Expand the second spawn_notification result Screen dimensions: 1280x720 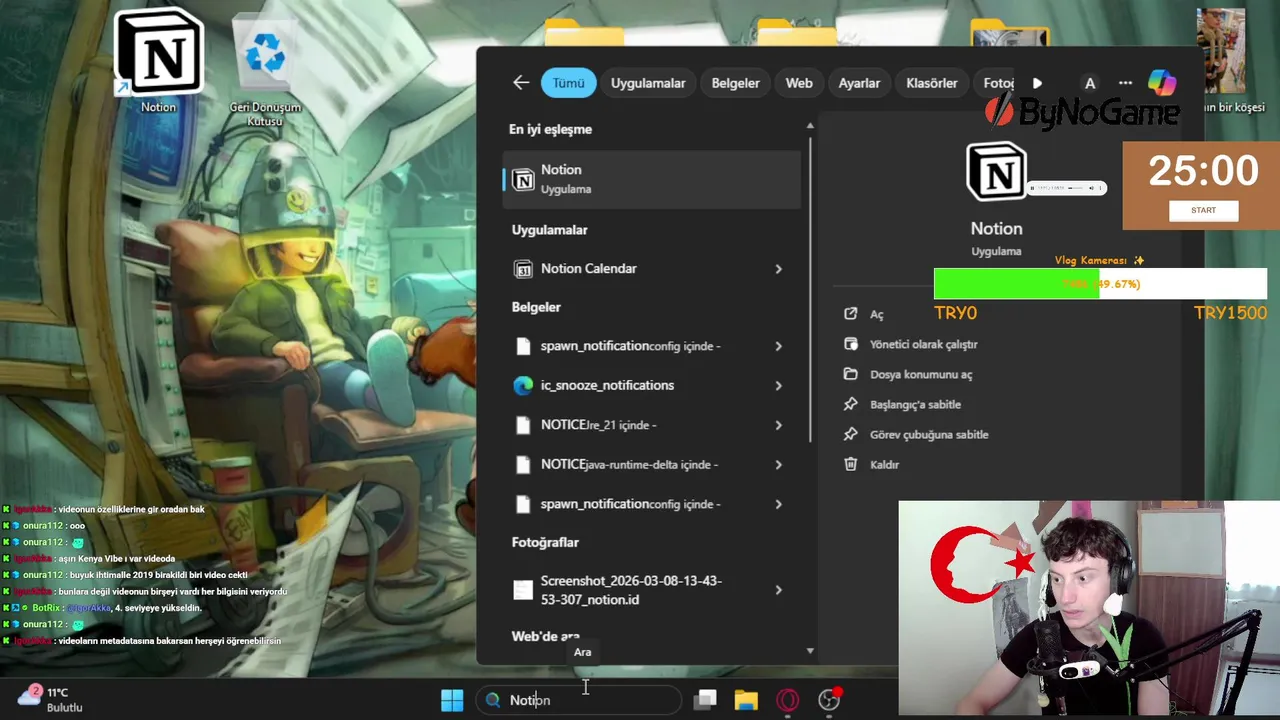[x=778, y=504]
